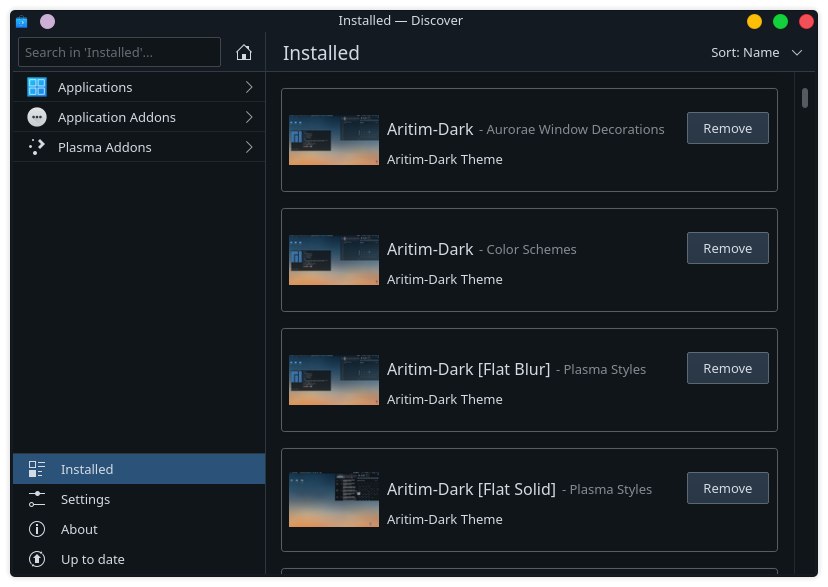The image size is (828, 587).
Task: Click the purple pin circle in title bar
Action: pyautogui.click(x=48, y=22)
